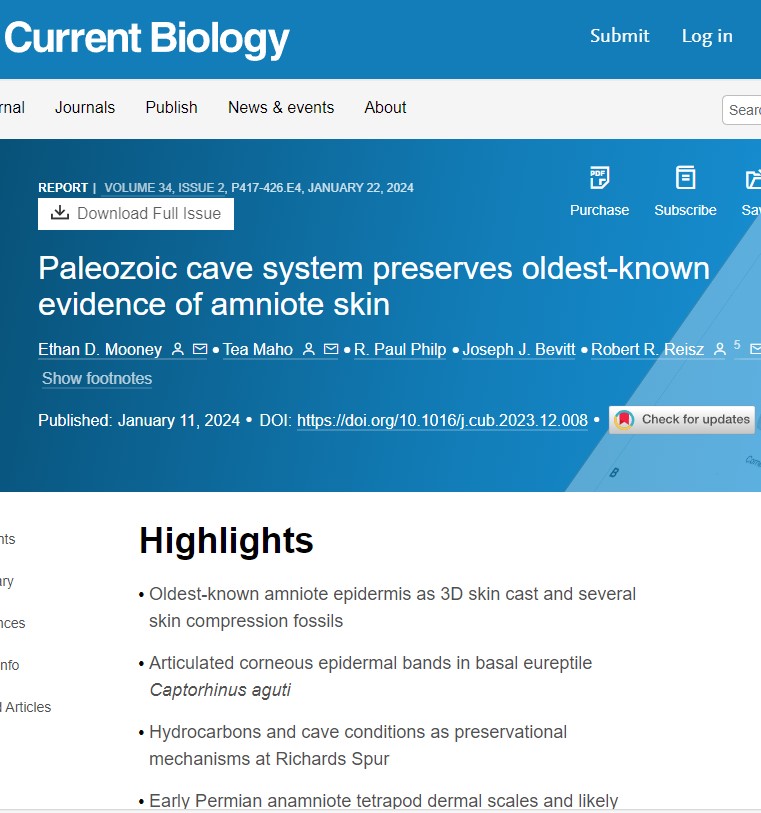This screenshot has width=761, height=813.
Task: Open the Publish menu
Action: [x=171, y=108]
